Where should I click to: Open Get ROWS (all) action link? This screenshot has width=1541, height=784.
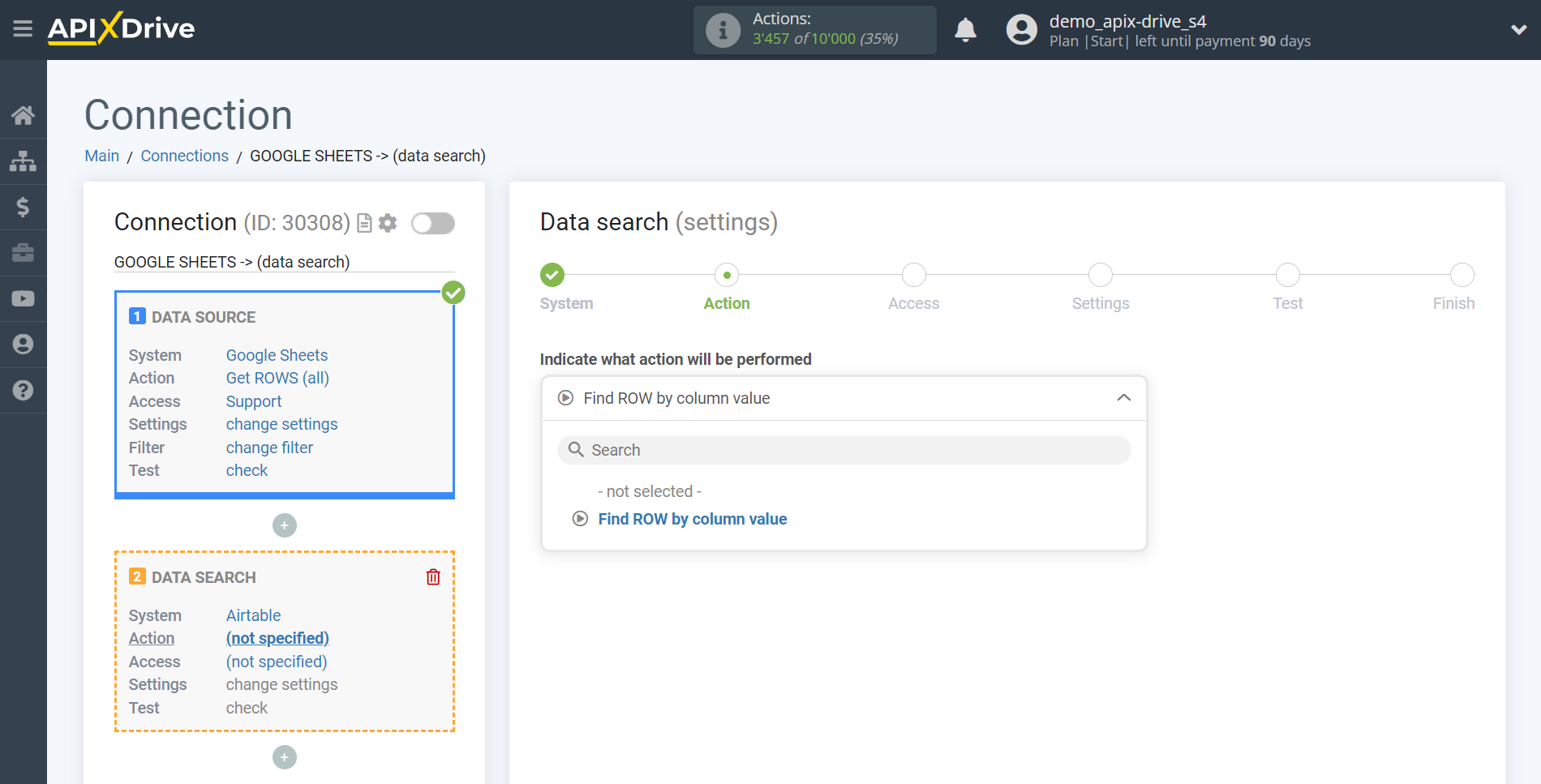[x=277, y=378]
